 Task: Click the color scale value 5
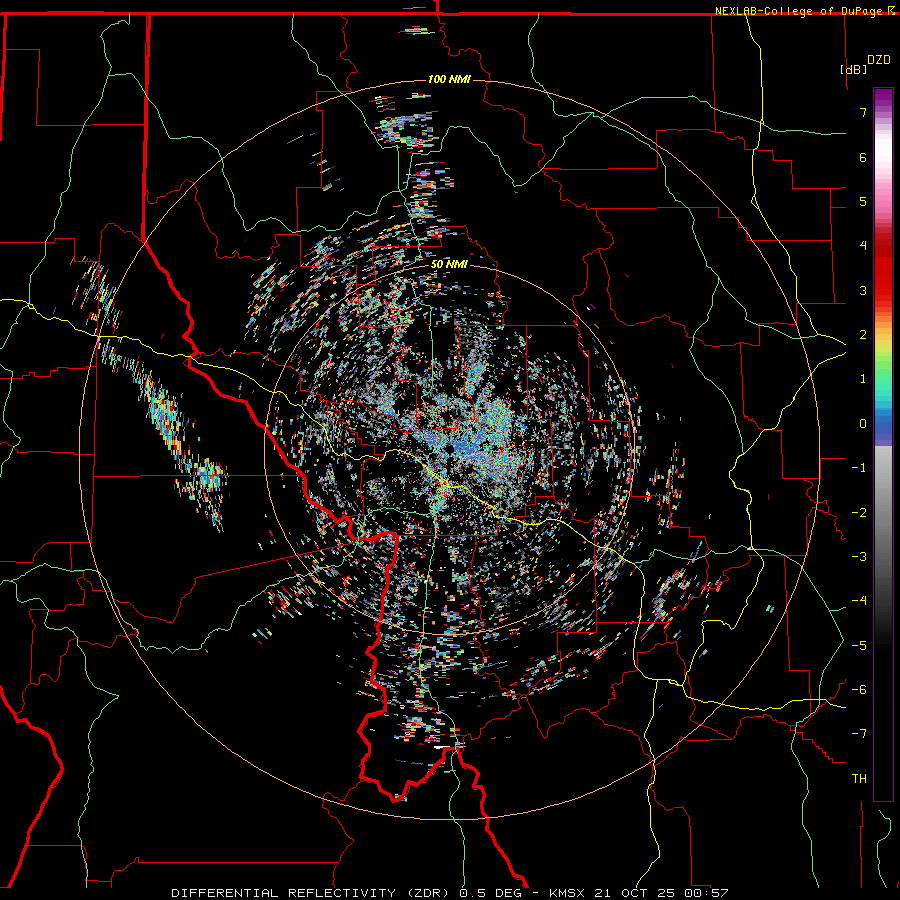863,201
